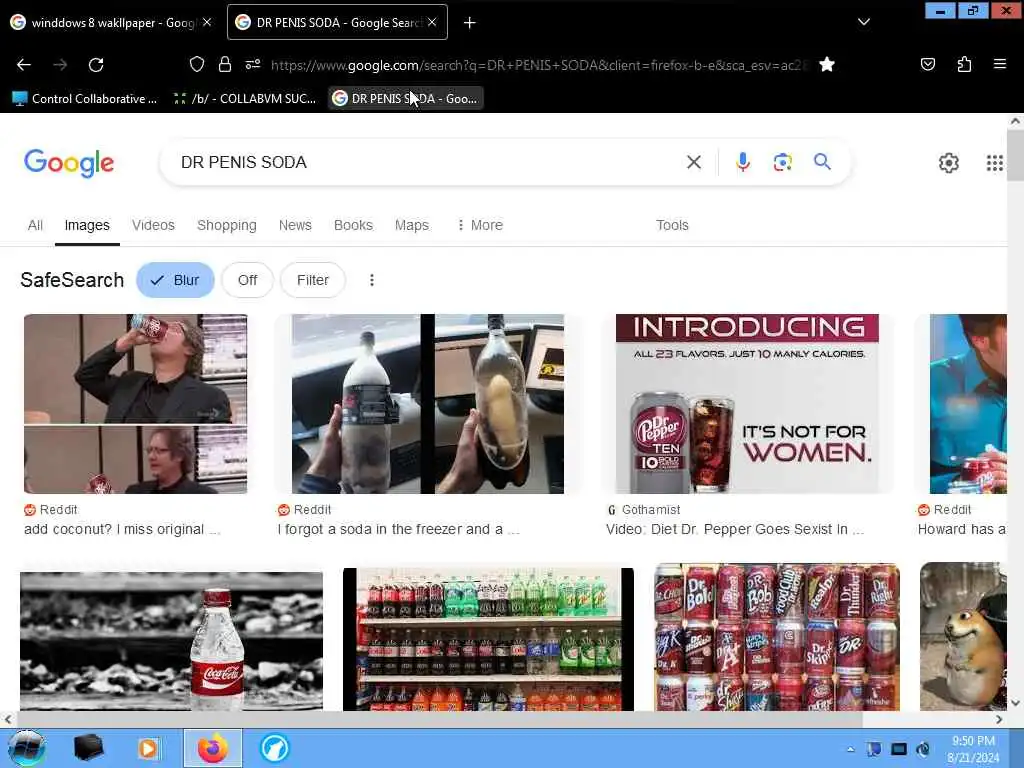Click the scroll down arrow

(x=1016, y=703)
